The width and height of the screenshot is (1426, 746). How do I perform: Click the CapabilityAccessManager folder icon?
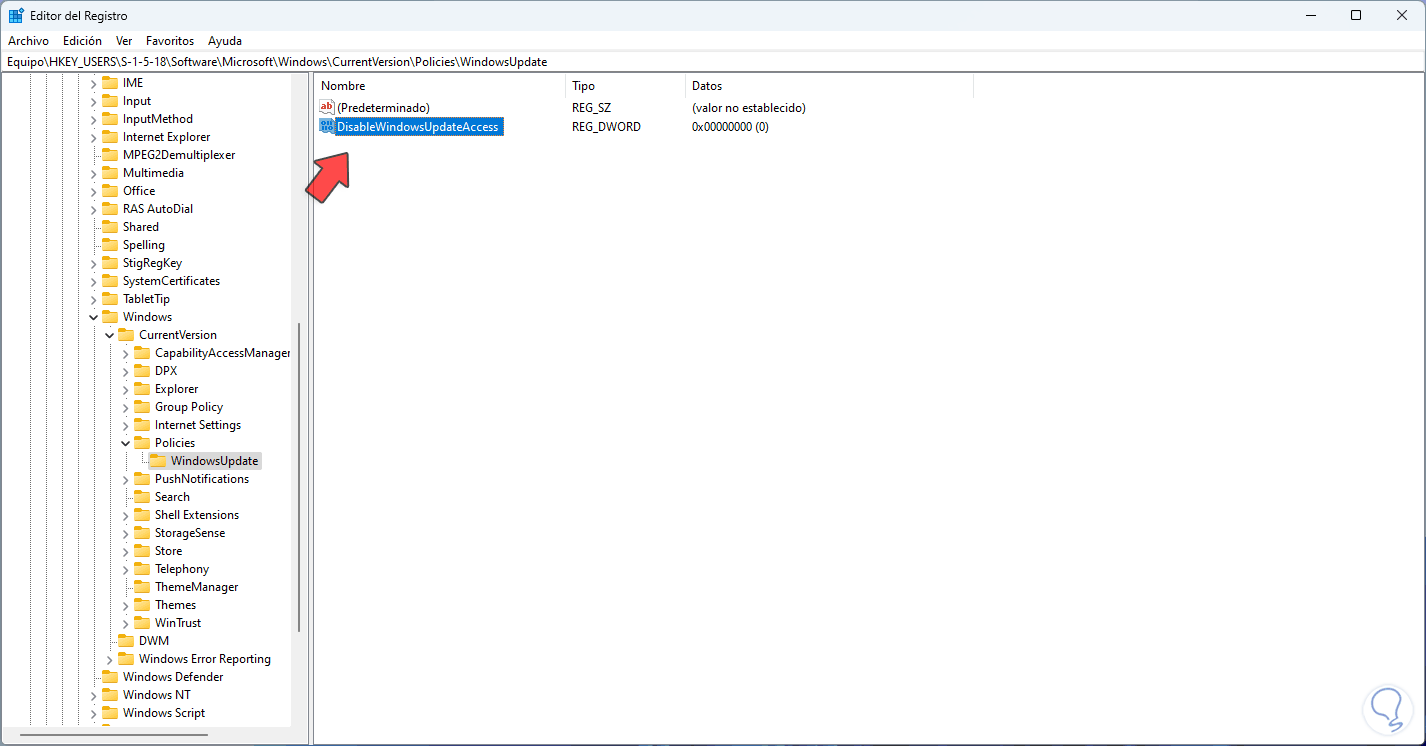click(142, 353)
